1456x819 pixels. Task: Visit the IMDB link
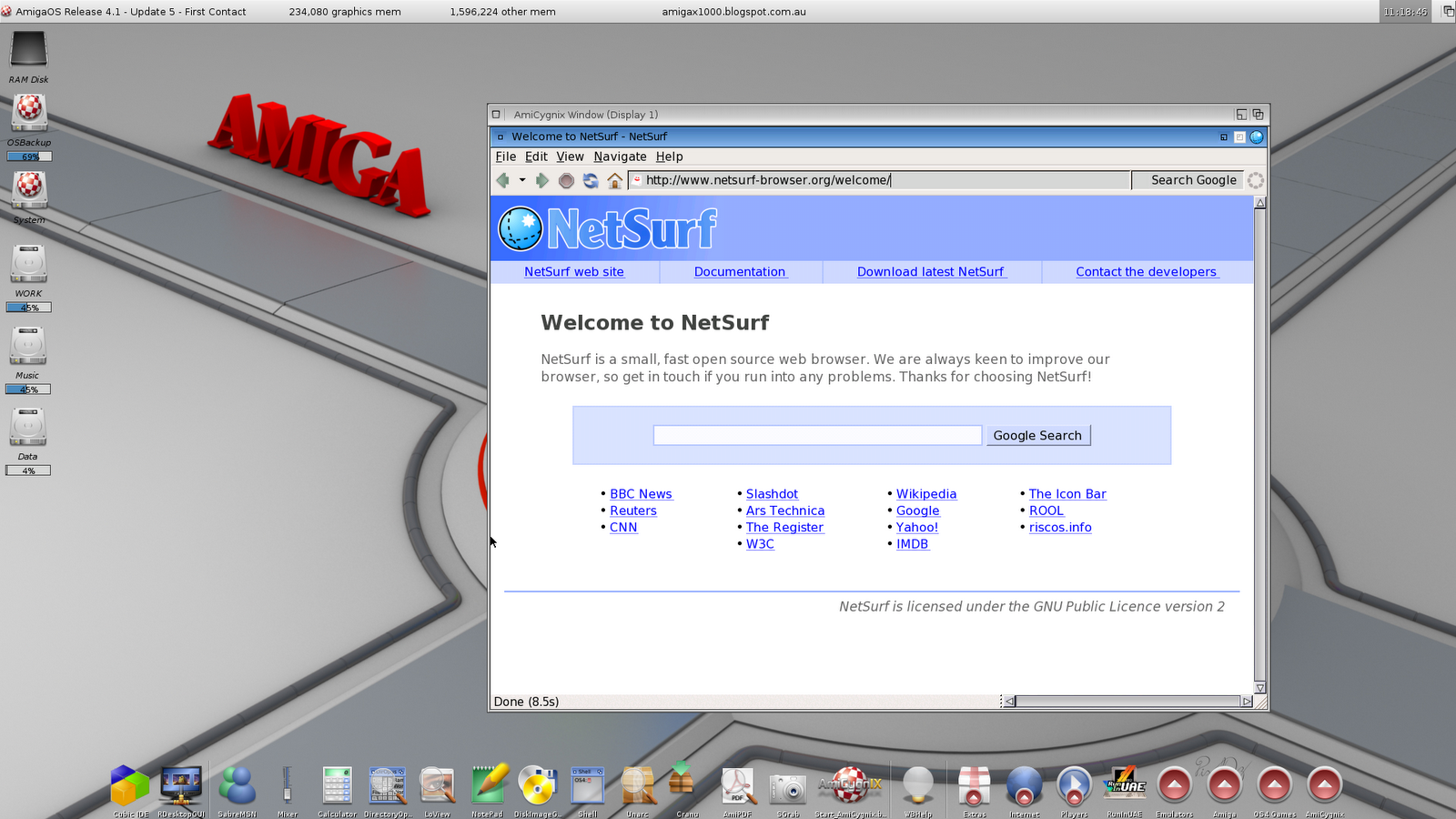(x=913, y=544)
